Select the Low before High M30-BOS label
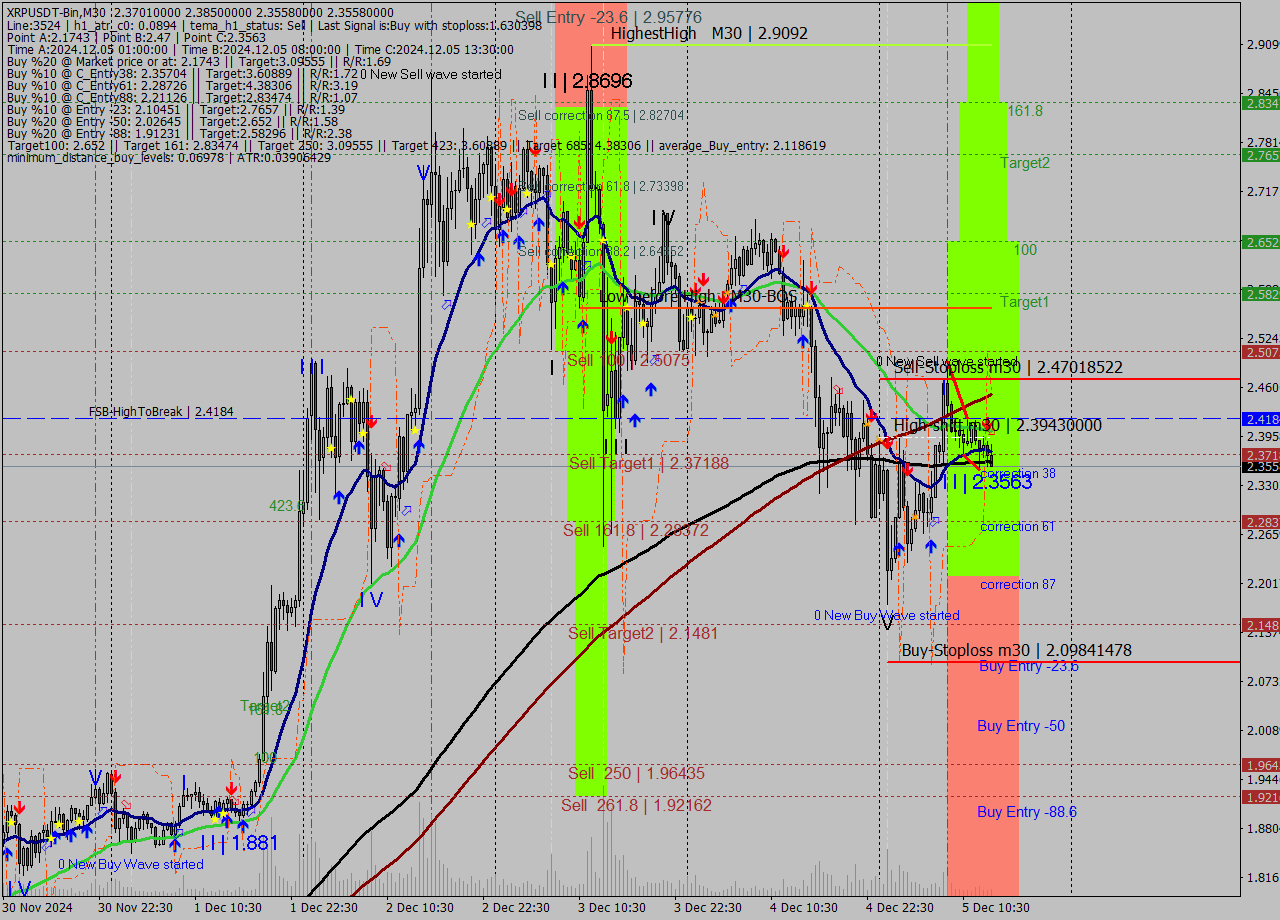The width and height of the screenshot is (1280, 920). click(x=698, y=297)
